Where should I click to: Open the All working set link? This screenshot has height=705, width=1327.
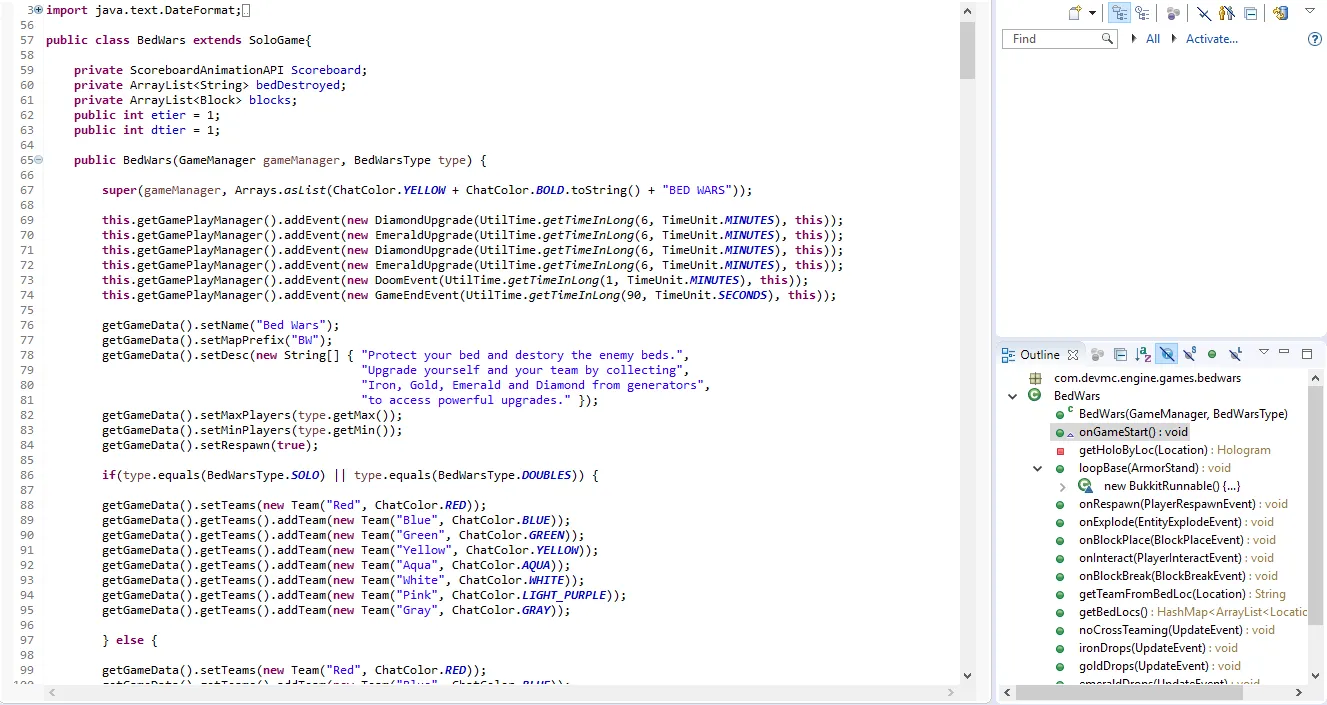coord(1153,39)
